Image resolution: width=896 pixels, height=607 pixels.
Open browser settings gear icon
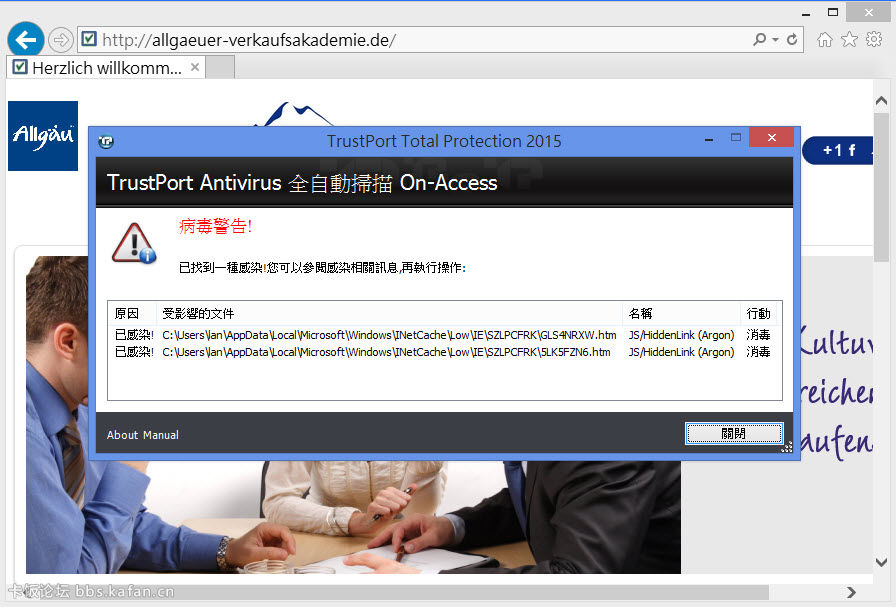click(x=874, y=40)
